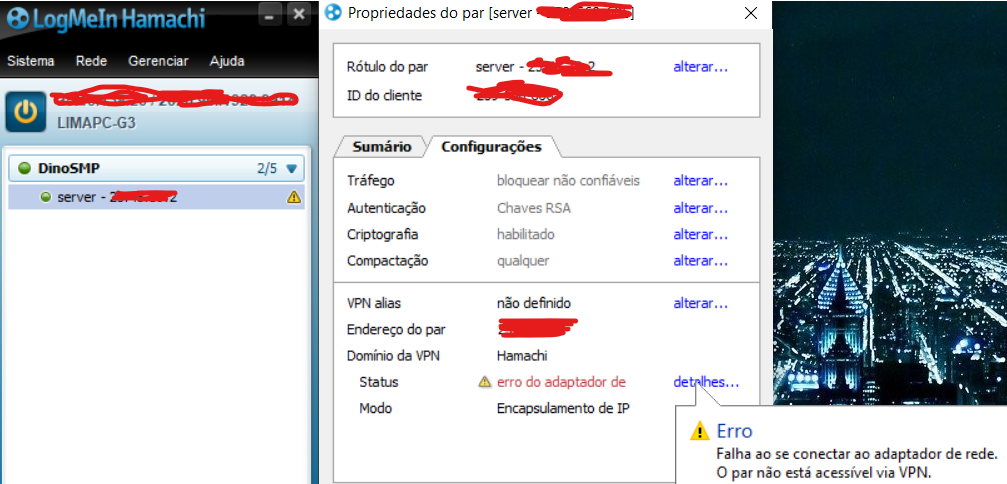Click alterar next to Rótulo do par
This screenshot has height=484, width=1007.
pyautogui.click(x=701, y=67)
